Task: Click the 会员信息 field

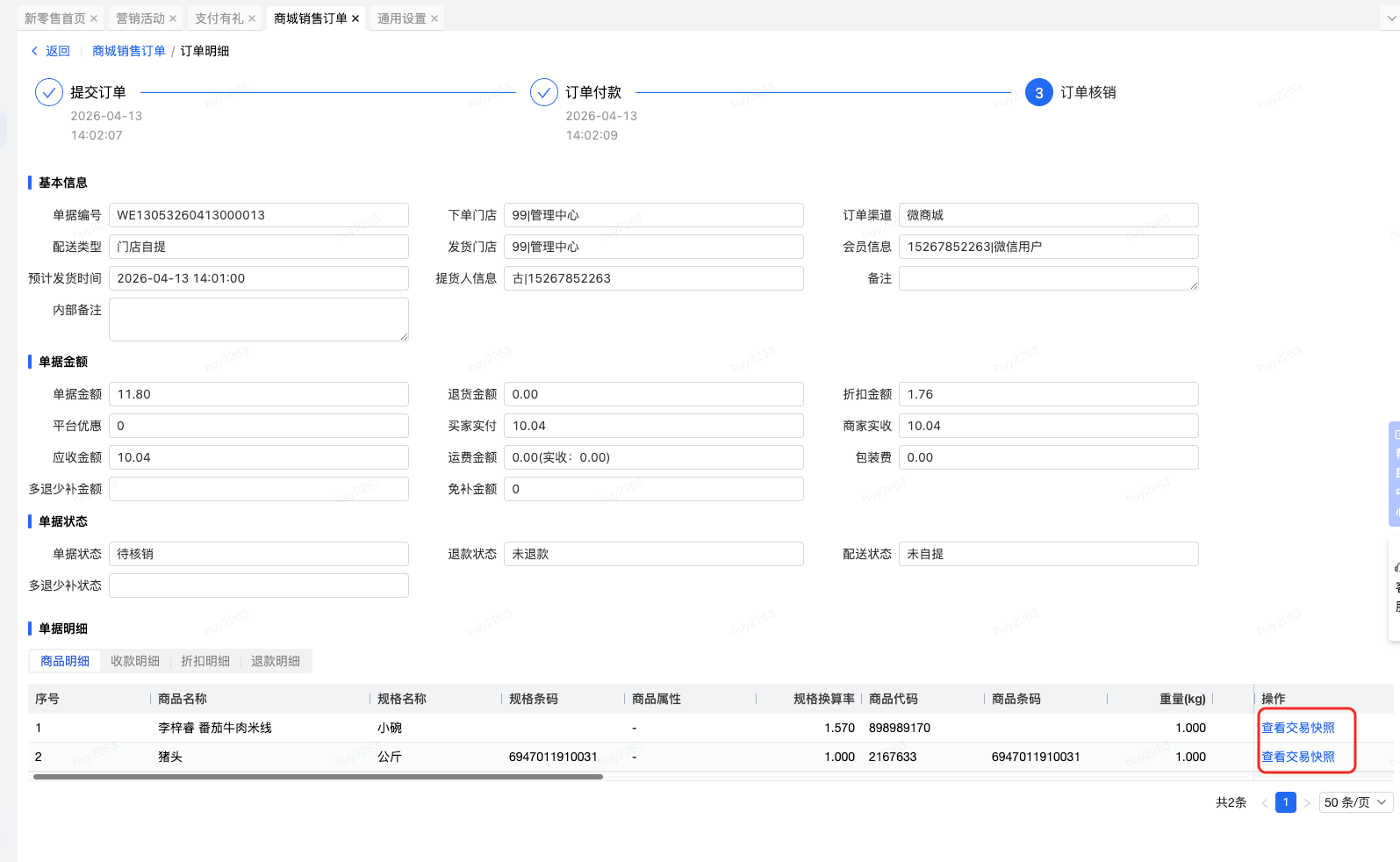Action: (1049, 247)
